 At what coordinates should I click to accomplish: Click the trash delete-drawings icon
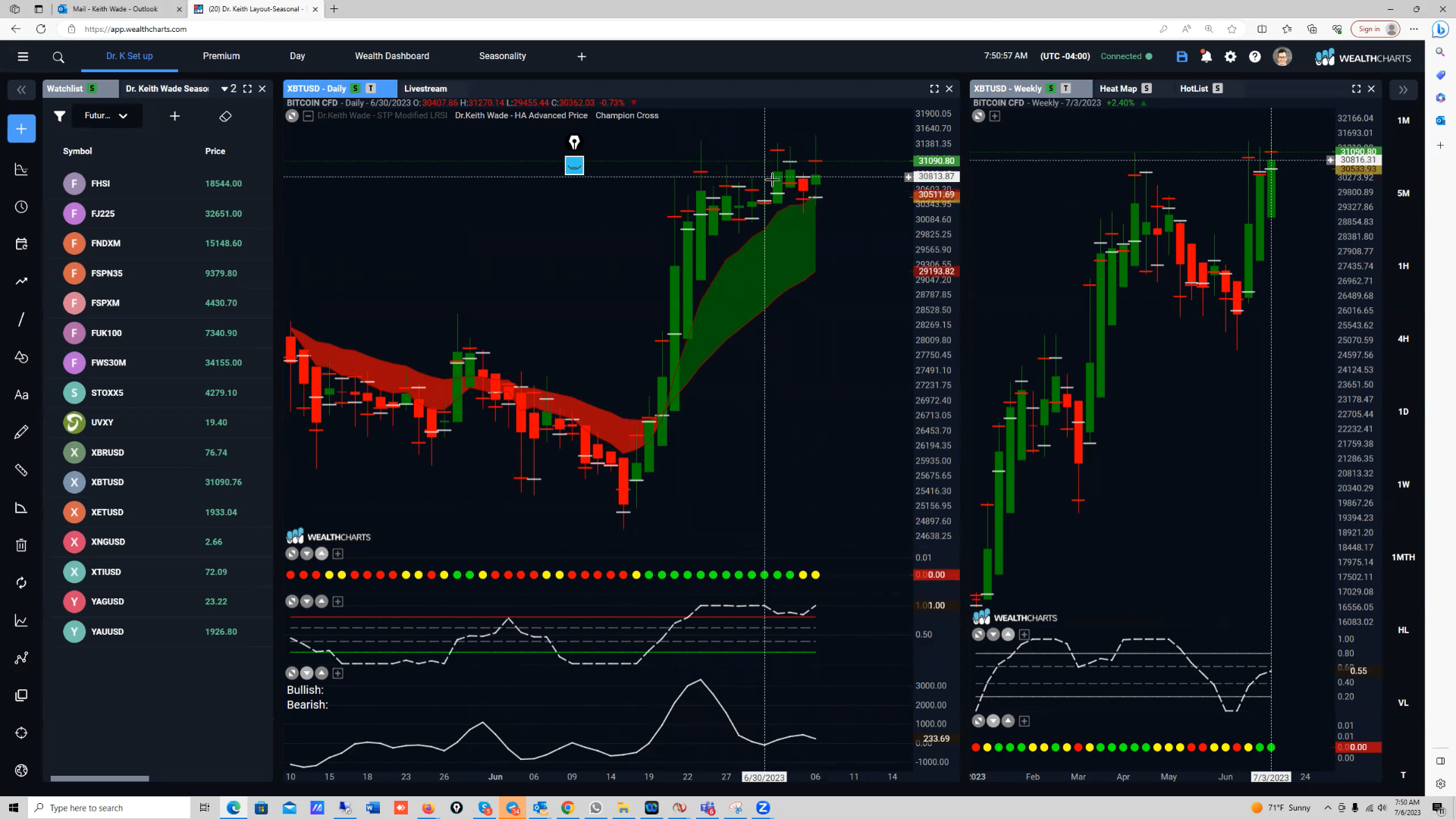[21, 545]
